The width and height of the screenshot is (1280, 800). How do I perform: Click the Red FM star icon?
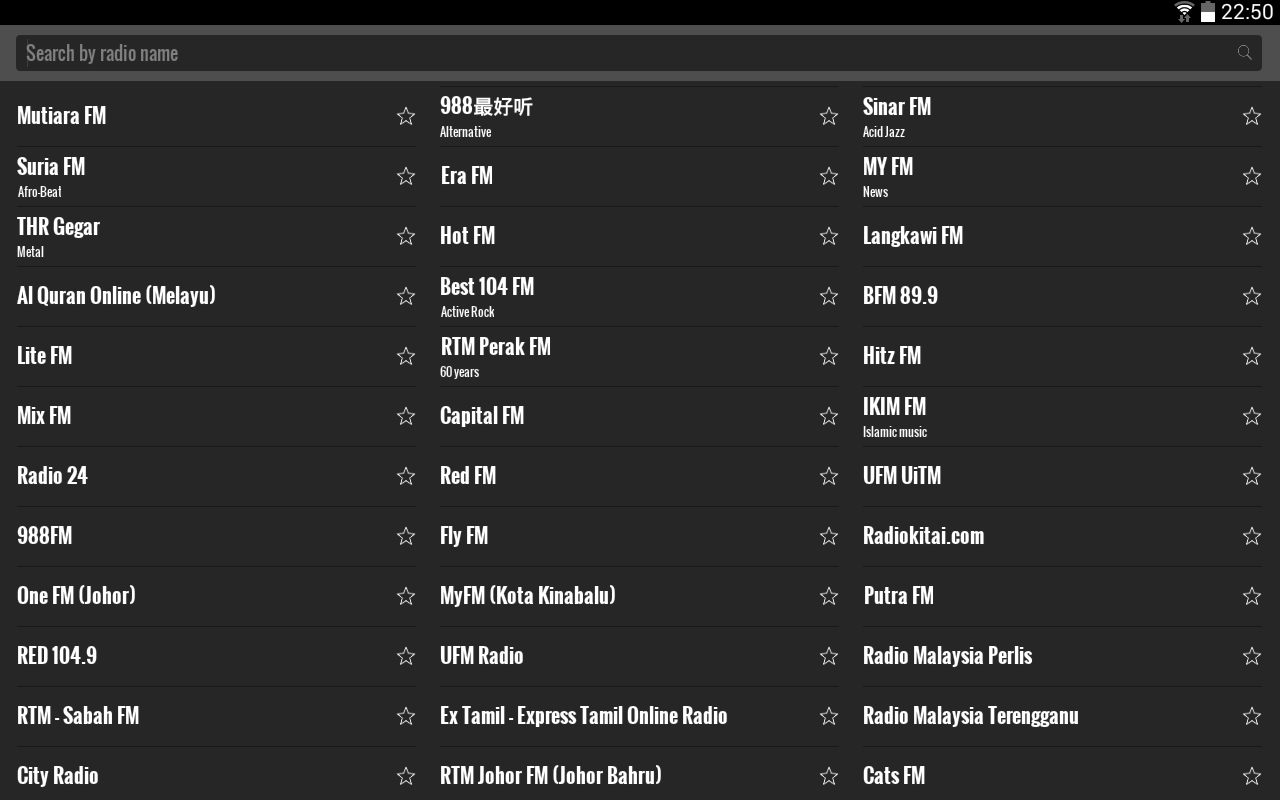pos(829,476)
